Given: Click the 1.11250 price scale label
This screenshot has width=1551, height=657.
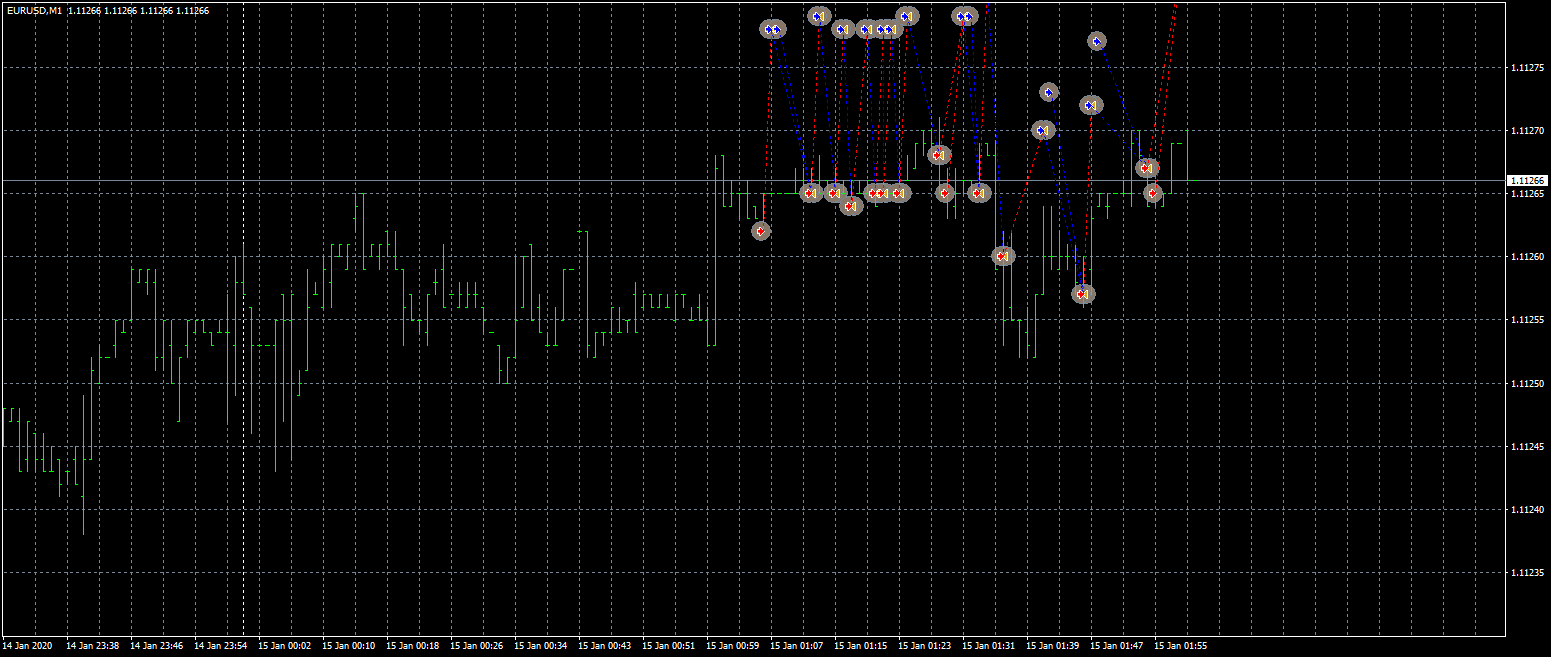Looking at the screenshot, I should coord(1527,384).
